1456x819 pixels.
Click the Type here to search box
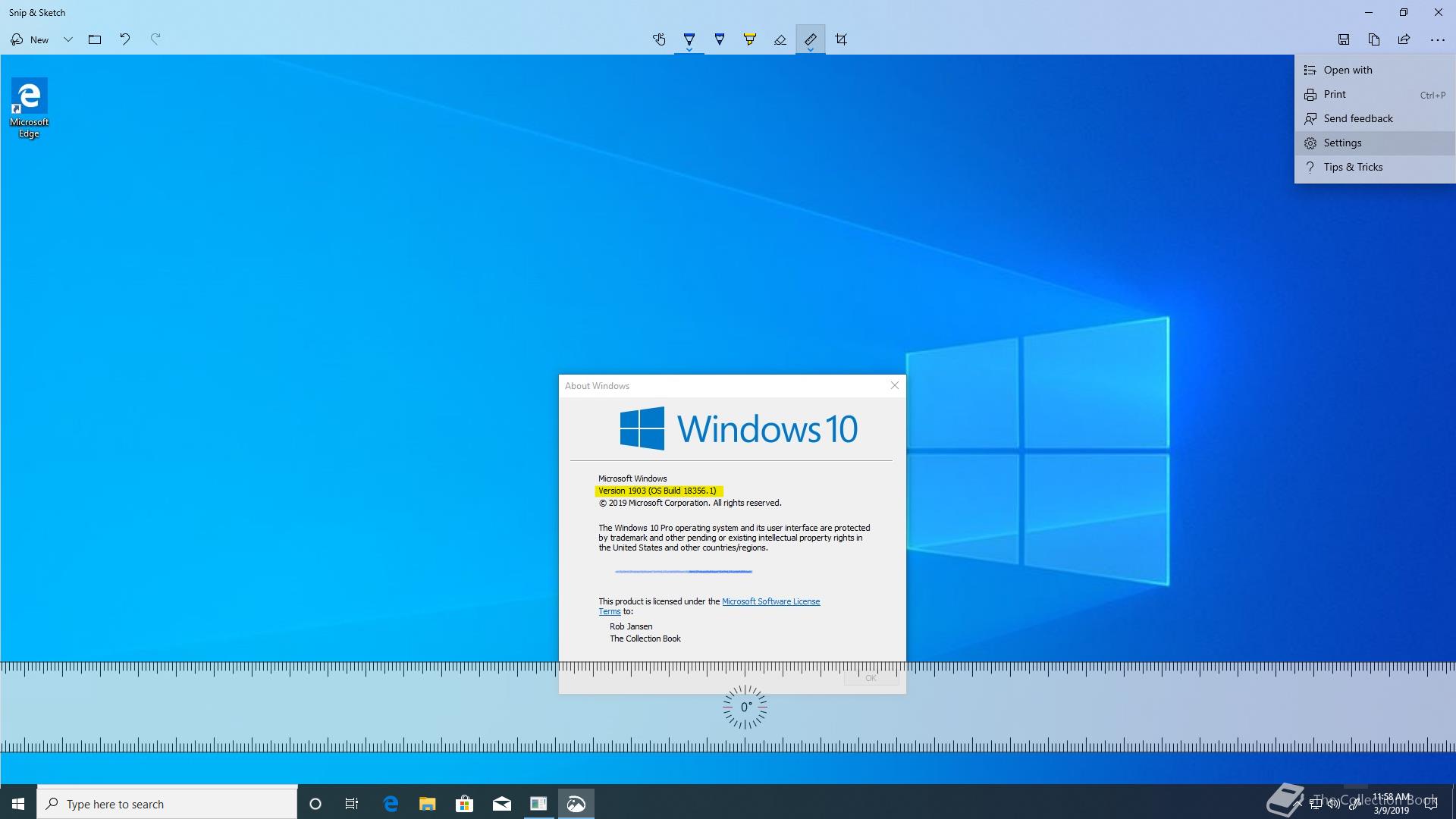click(x=167, y=804)
